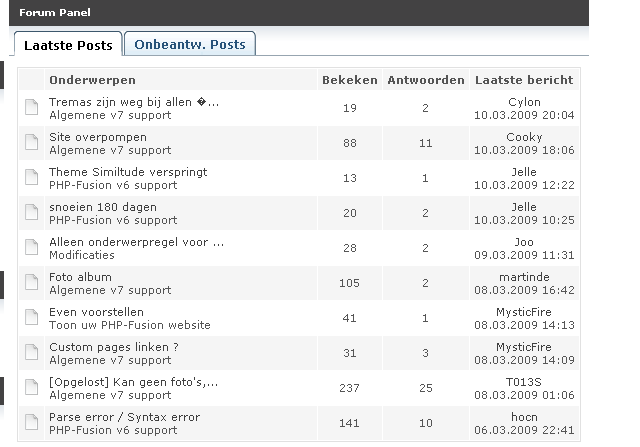Open thread Theme Similtude verspringt
This screenshot has height=447, width=640.
128,172
